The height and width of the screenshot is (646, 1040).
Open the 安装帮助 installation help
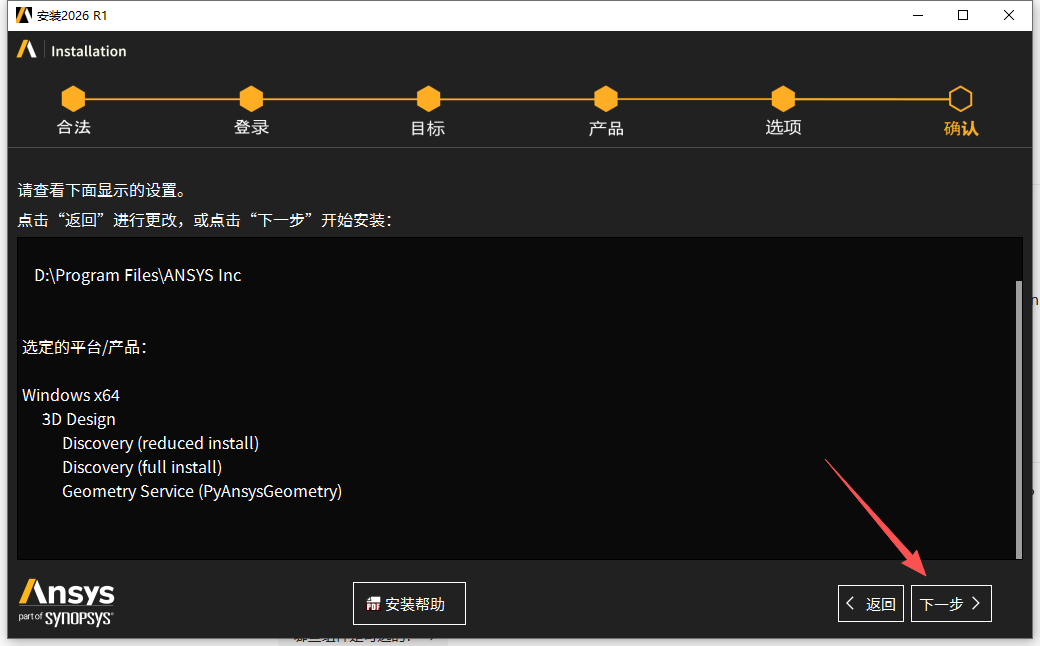(409, 603)
